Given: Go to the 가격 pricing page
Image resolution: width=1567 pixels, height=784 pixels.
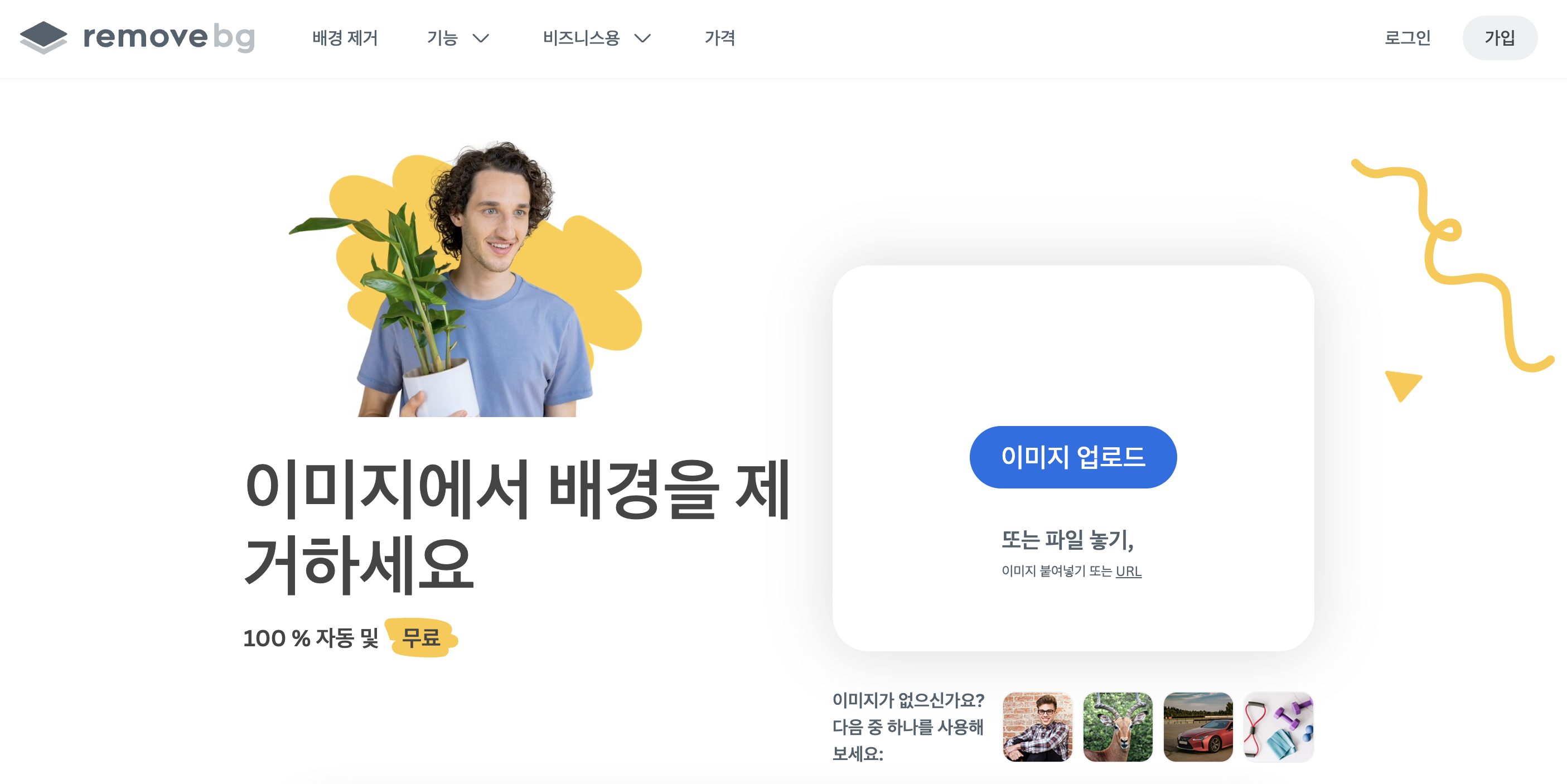Looking at the screenshot, I should click(719, 38).
